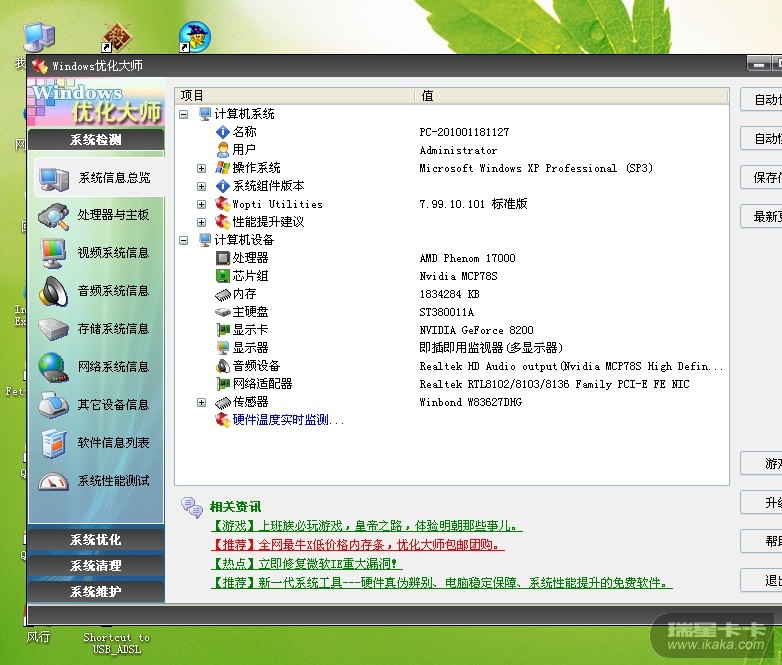This screenshot has height=665, width=782.
Task: Expand the 系统组件版本 node
Action: click(201, 187)
